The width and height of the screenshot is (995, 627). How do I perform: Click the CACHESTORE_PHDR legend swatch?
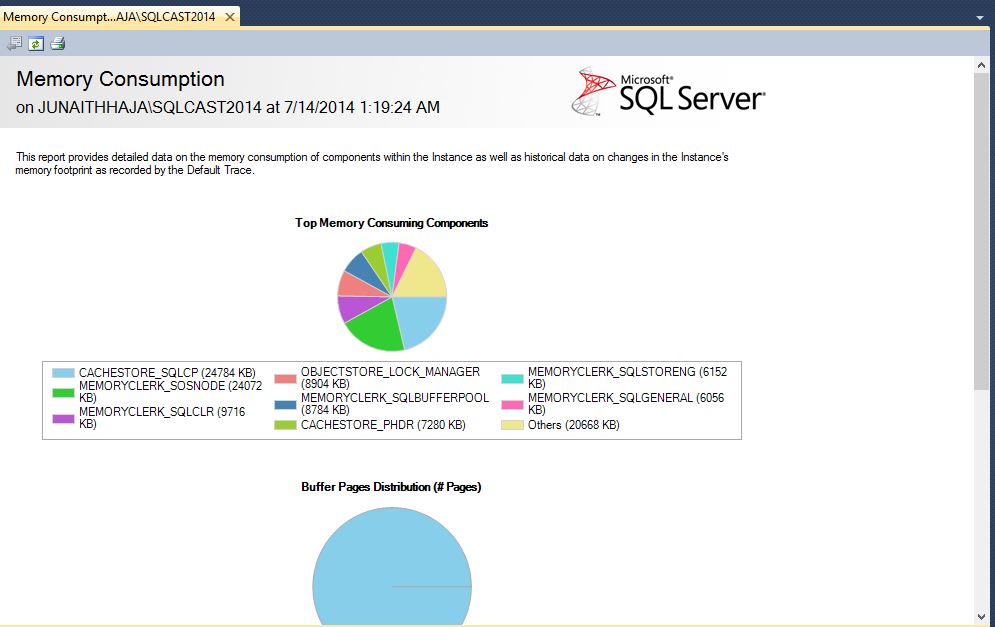pyautogui.click(x=286, y=425)
